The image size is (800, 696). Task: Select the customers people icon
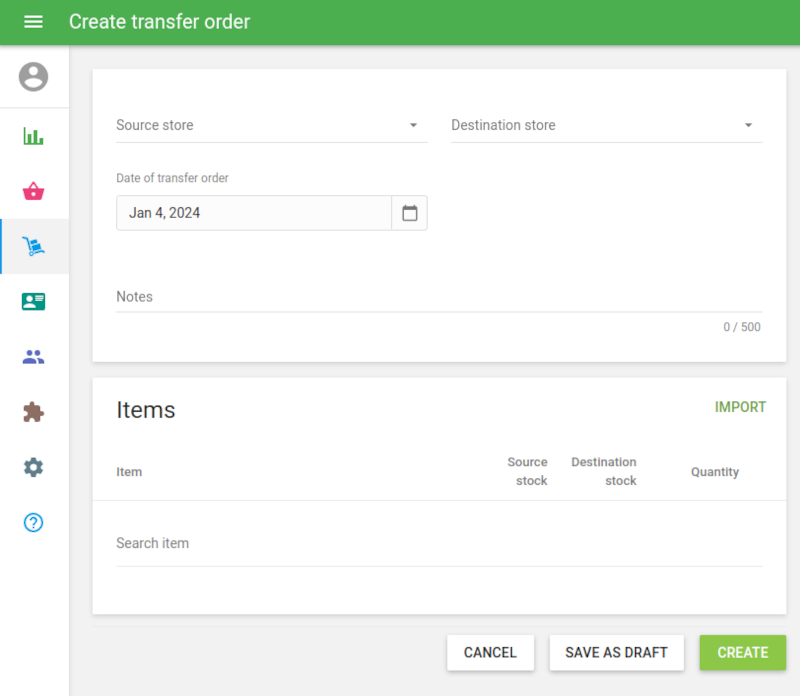coord(33,356)
